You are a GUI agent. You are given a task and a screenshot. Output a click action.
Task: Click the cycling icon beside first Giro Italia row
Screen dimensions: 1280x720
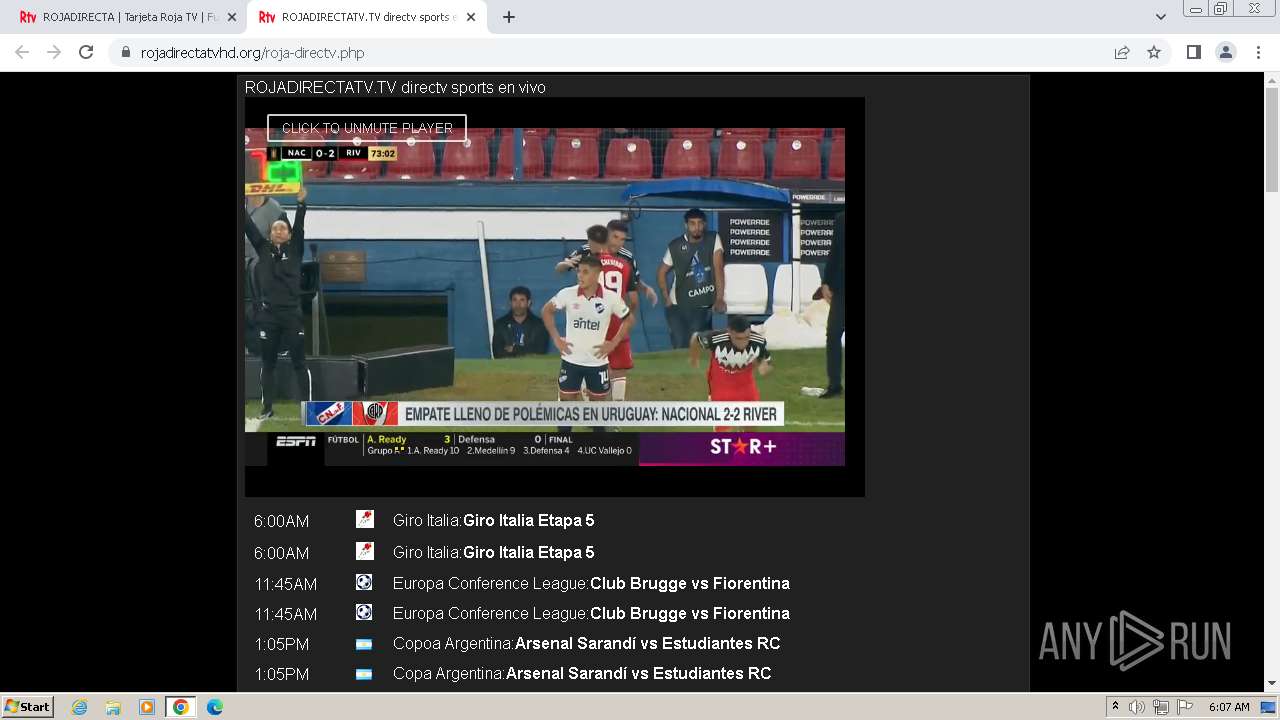364,519
